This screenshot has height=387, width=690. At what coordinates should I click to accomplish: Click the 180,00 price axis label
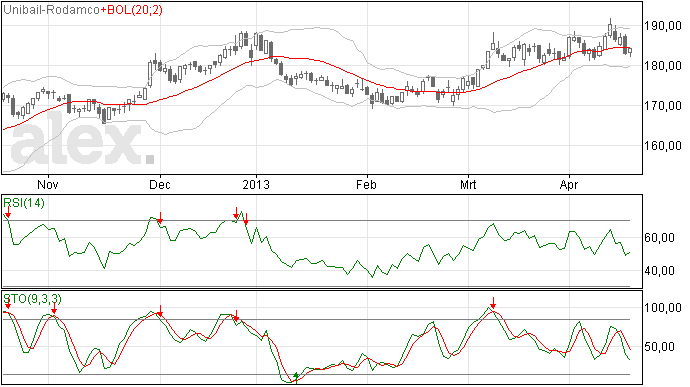tap(663, 66)
